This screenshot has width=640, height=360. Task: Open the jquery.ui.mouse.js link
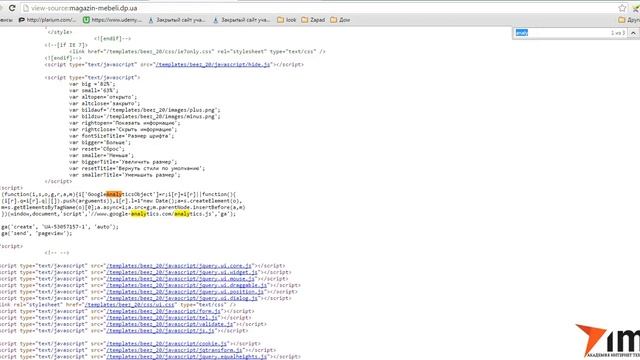pyautogui.click(x=180, y=279)
